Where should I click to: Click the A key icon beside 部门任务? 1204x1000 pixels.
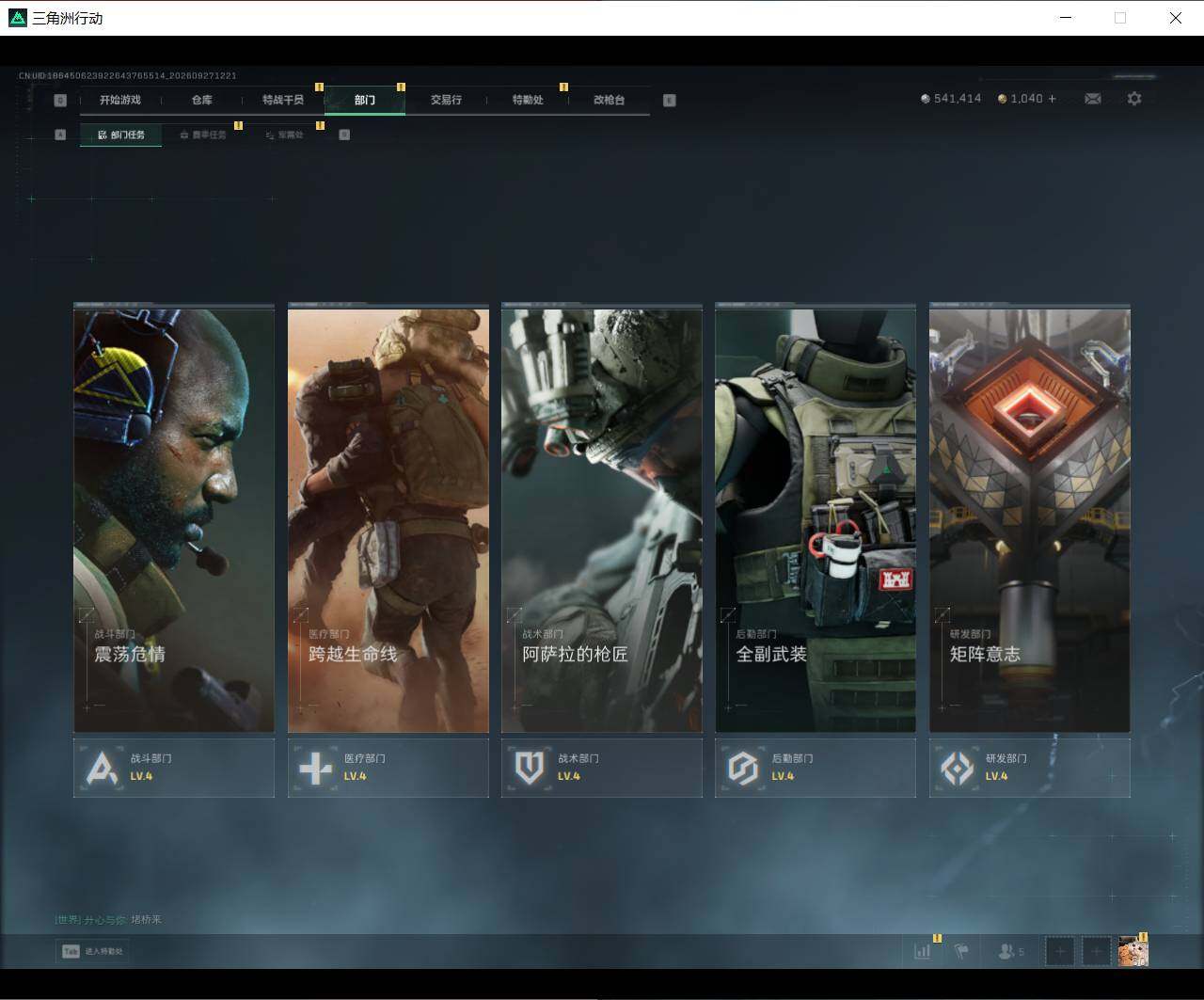pos(60,135)
